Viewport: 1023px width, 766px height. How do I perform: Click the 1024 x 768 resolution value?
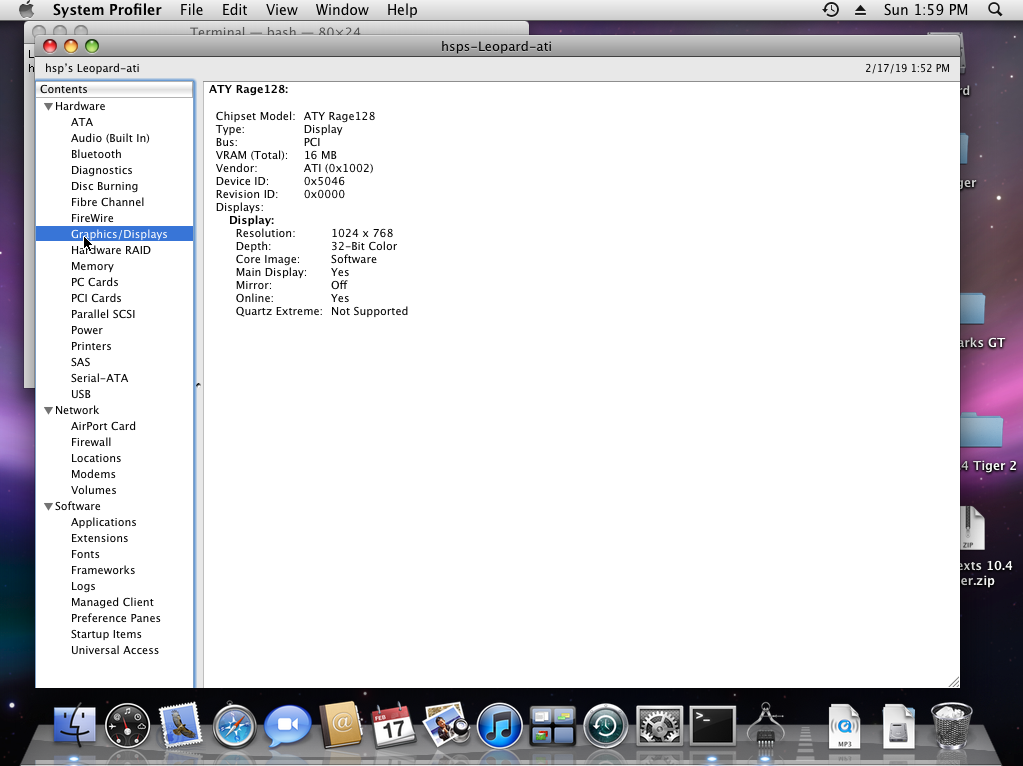pyautogui.click(x=362, y=233)
